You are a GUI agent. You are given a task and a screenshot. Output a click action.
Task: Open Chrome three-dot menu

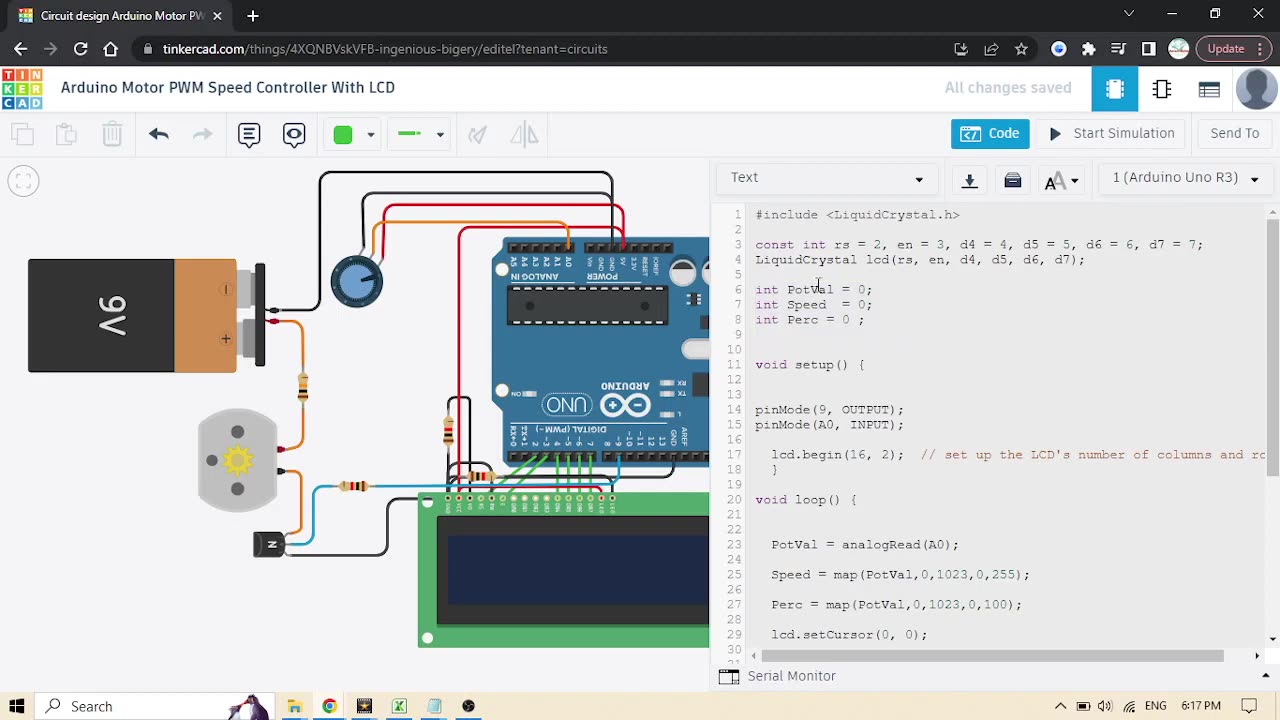point(1261,49)
